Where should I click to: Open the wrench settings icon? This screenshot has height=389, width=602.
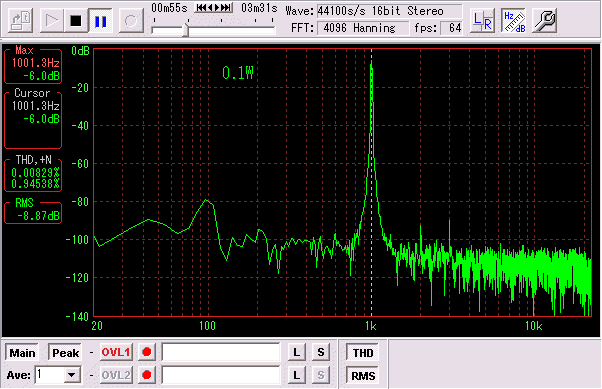[x=544, y=20]
